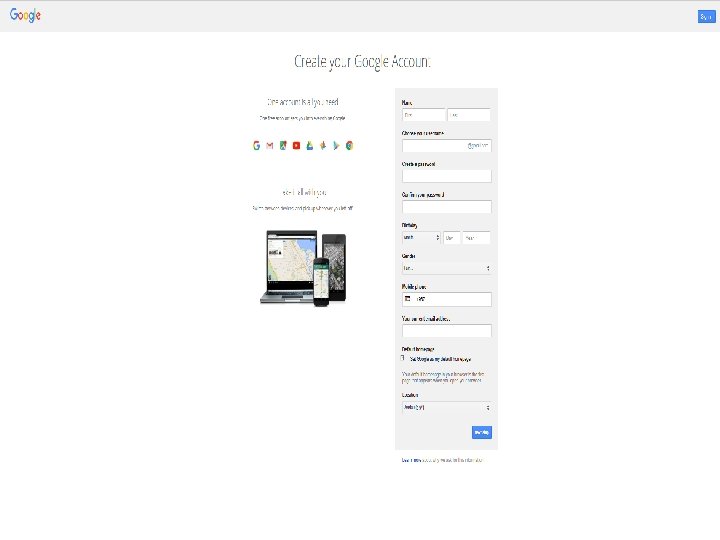Click the blue Sign in button in header
Image resolution: width=720 pixels, height=540 pixels.
[x=706, y=17]
